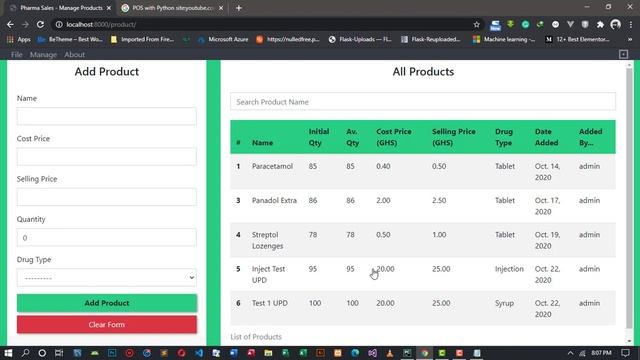Bookmark this page with the star icon
The height and width of the screenshot is (360, 640).
tap(476, 24)
